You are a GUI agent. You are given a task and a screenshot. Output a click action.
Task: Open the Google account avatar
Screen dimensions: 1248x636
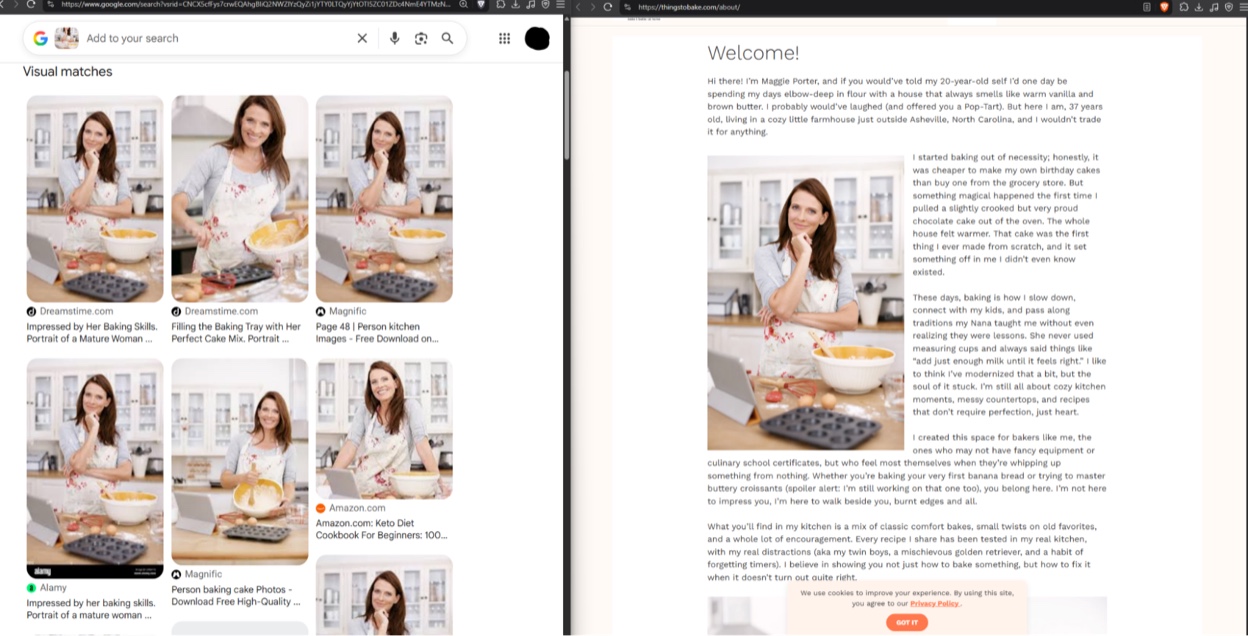[x=537, y=39]
